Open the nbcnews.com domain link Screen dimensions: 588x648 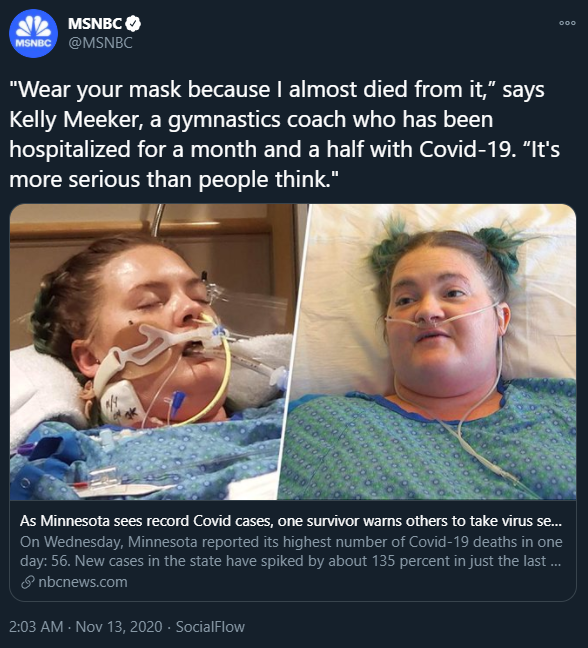click(83, 582)
